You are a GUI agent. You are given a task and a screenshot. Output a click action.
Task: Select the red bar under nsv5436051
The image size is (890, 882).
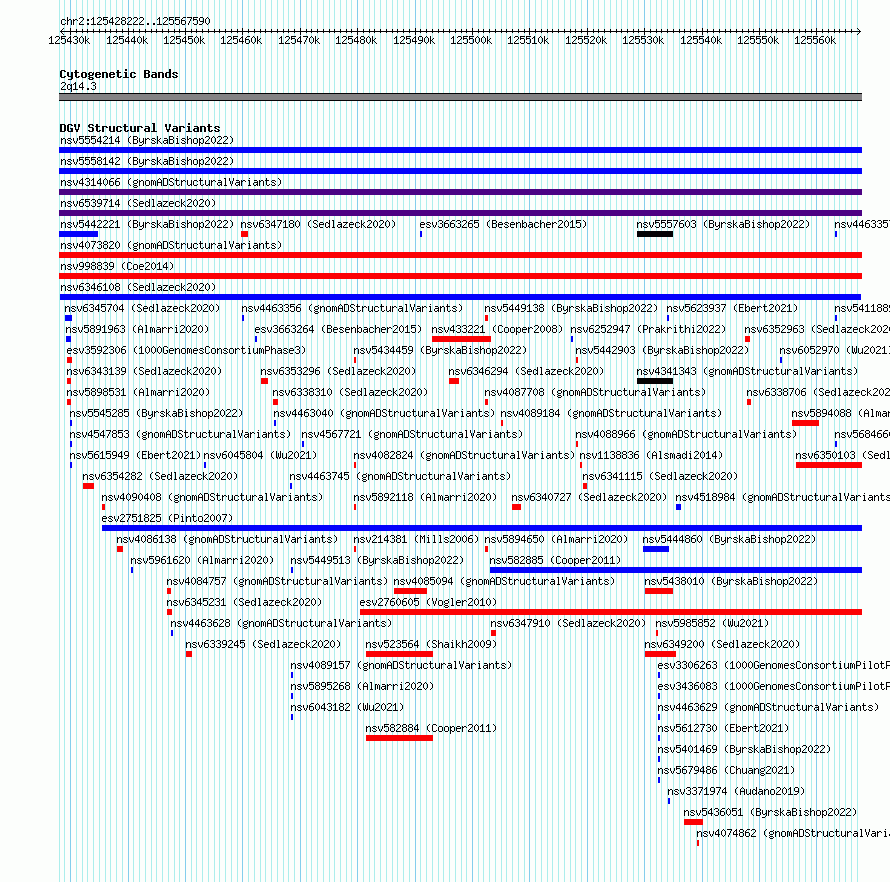pos(693,822)
